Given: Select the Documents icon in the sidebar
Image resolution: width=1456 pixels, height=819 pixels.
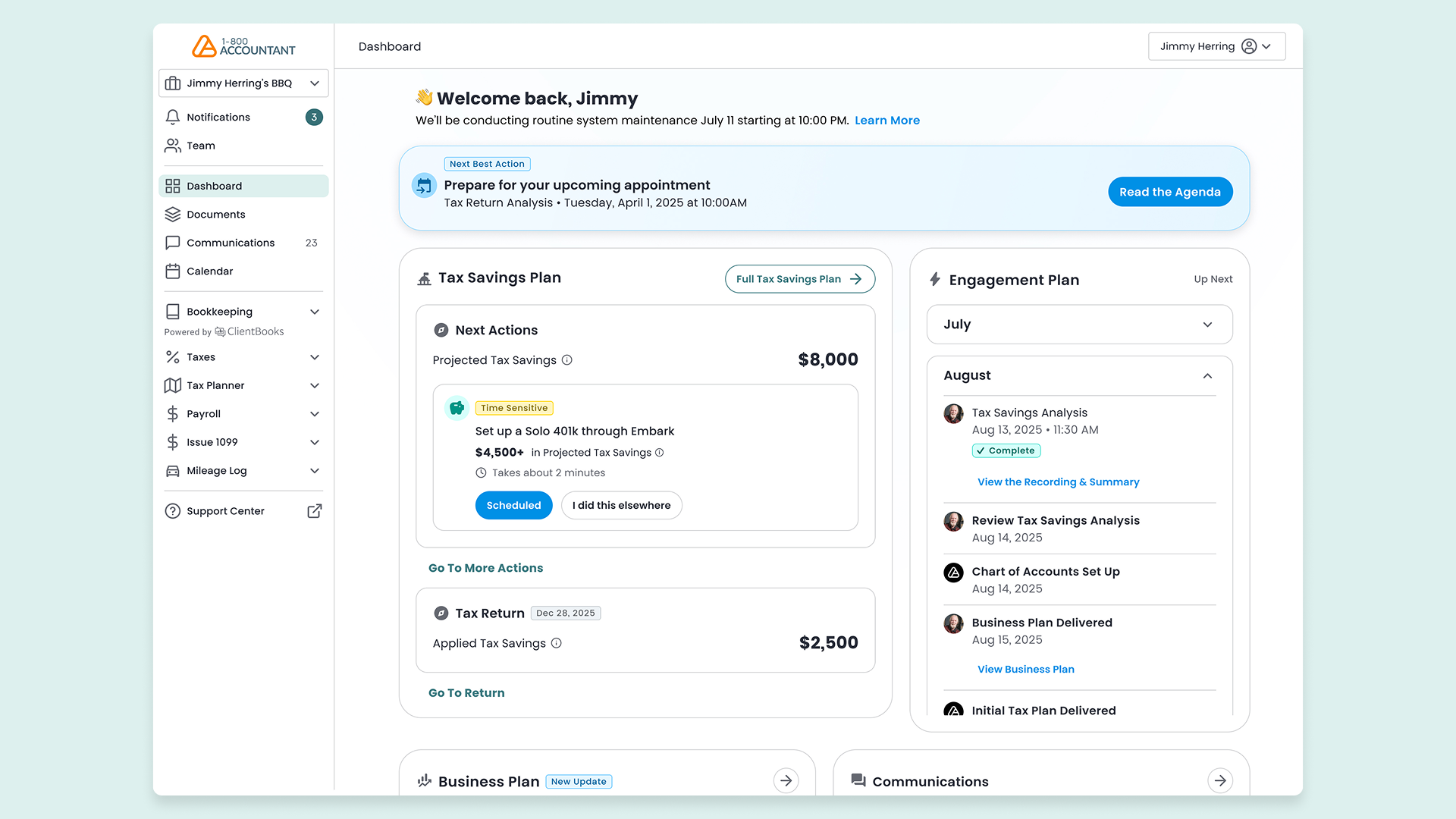Looking at the screenshot, I should (x=173, y=214).
